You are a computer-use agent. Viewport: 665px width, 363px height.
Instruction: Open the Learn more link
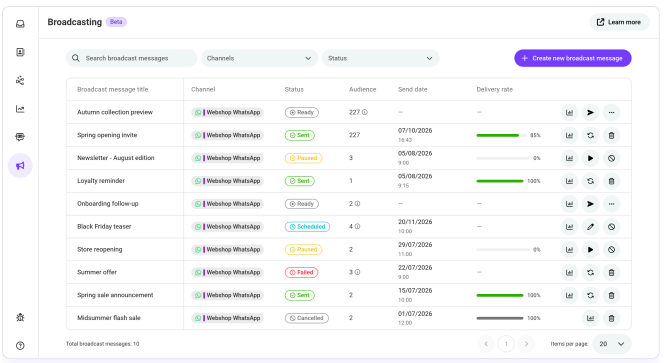pos(619,22)
